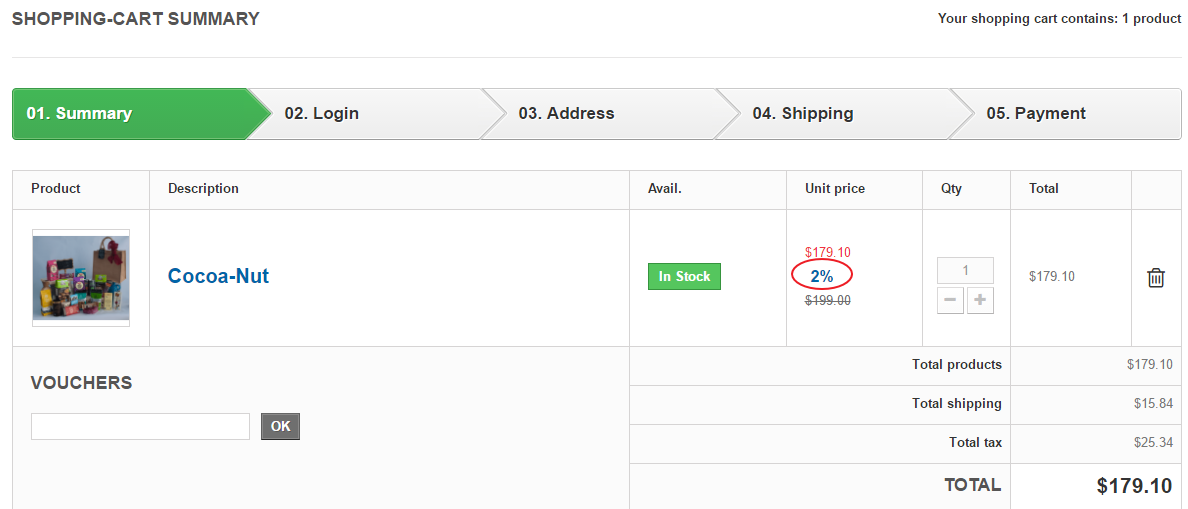The width and height of the screenshot is (1188, 509).
Task: Jump to the 05. Payment step
Action: point(1036,114)
